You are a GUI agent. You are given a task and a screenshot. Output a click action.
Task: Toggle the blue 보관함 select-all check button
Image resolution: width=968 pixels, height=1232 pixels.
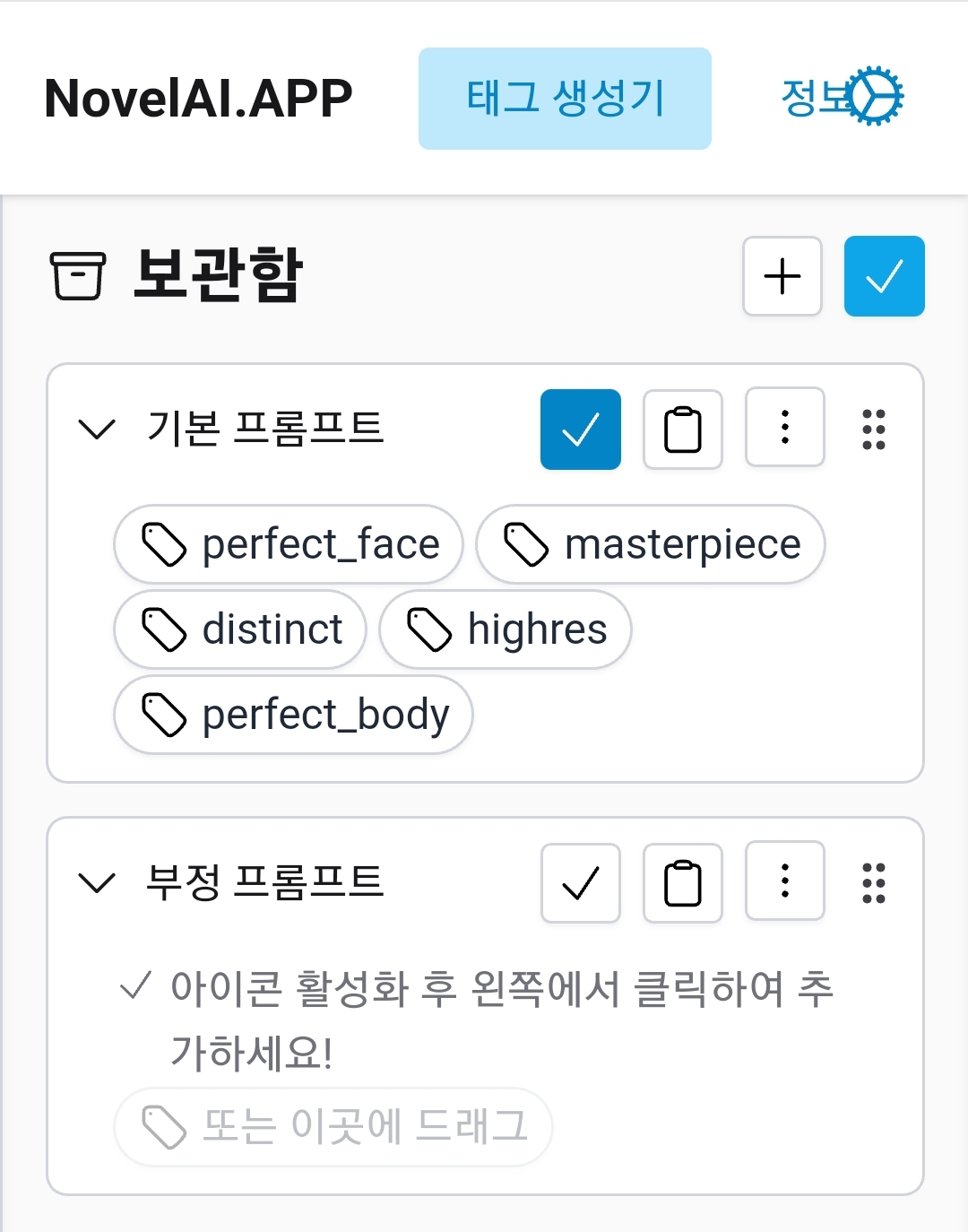pyautogui.click(x=885, y=276)
